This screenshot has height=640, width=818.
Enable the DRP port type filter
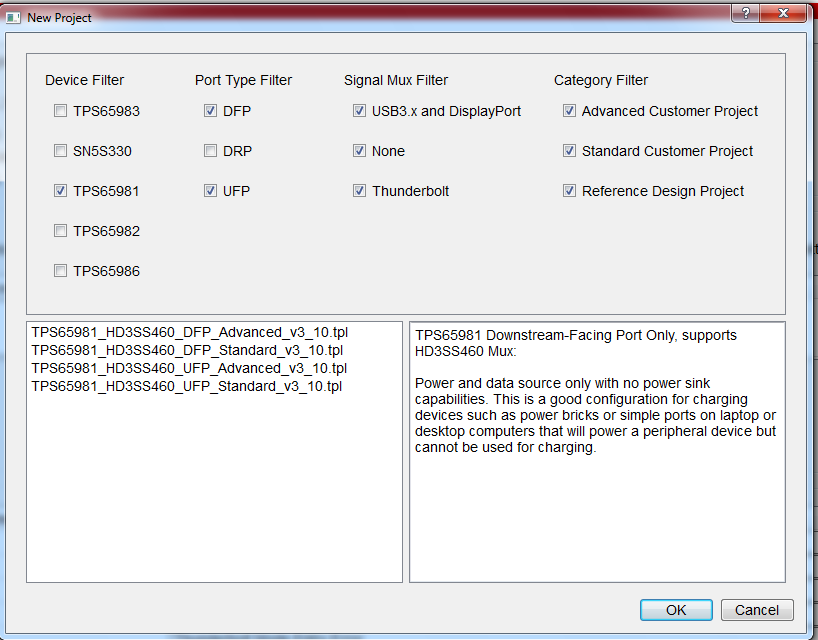[210, 151]
